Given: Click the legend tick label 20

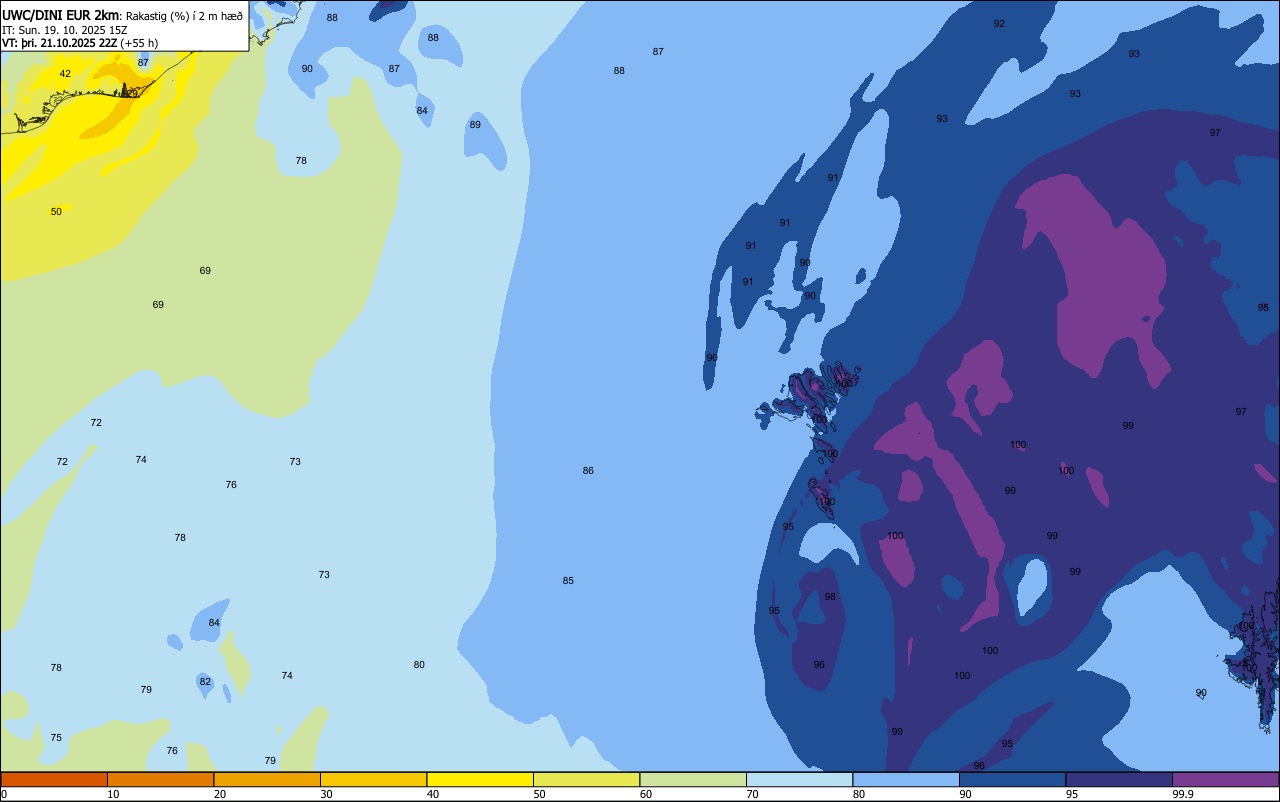Looking at the screenshot, I should coord(219,794).
